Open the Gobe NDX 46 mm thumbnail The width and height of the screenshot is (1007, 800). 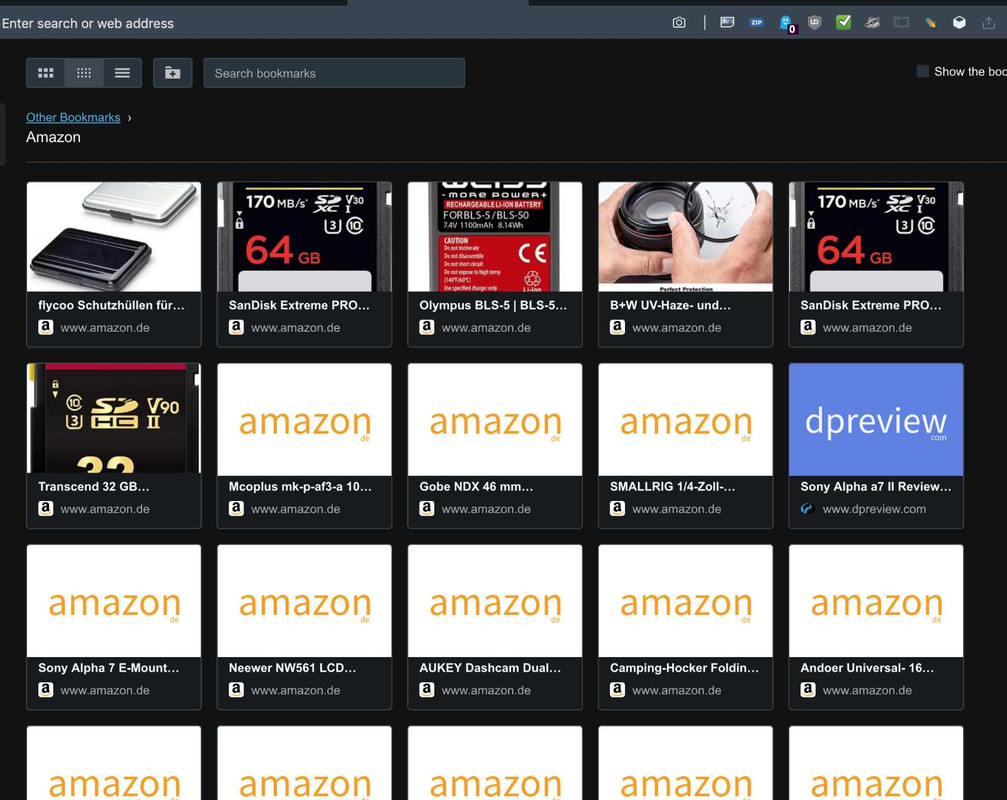[x=495, y=420]
